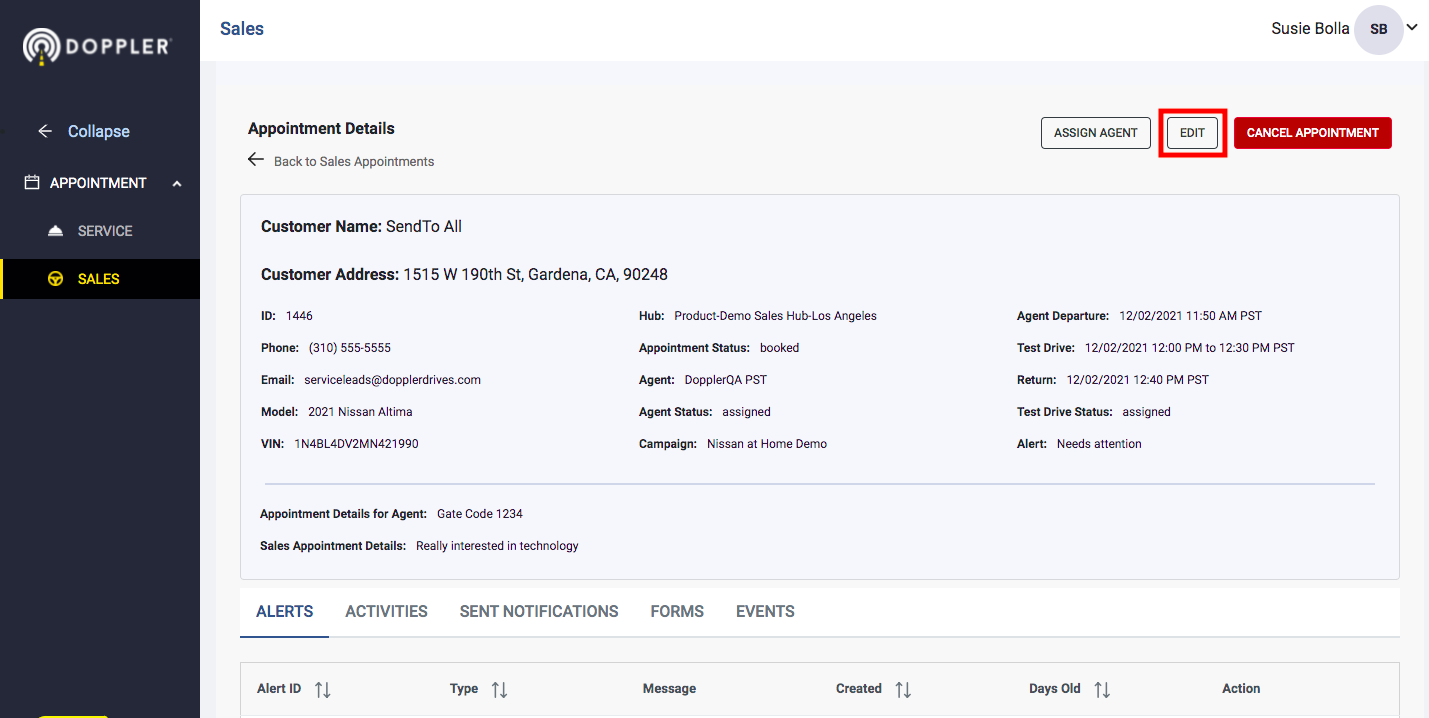
Task: Switch to the Alerts tab
Action: (x=285, y=611)
